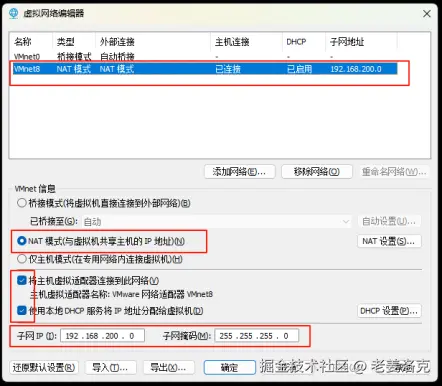Click the 192.168.200.0 subnet address cell
Viewport: 442px width, 386px height.
click(x=356, y=69)
